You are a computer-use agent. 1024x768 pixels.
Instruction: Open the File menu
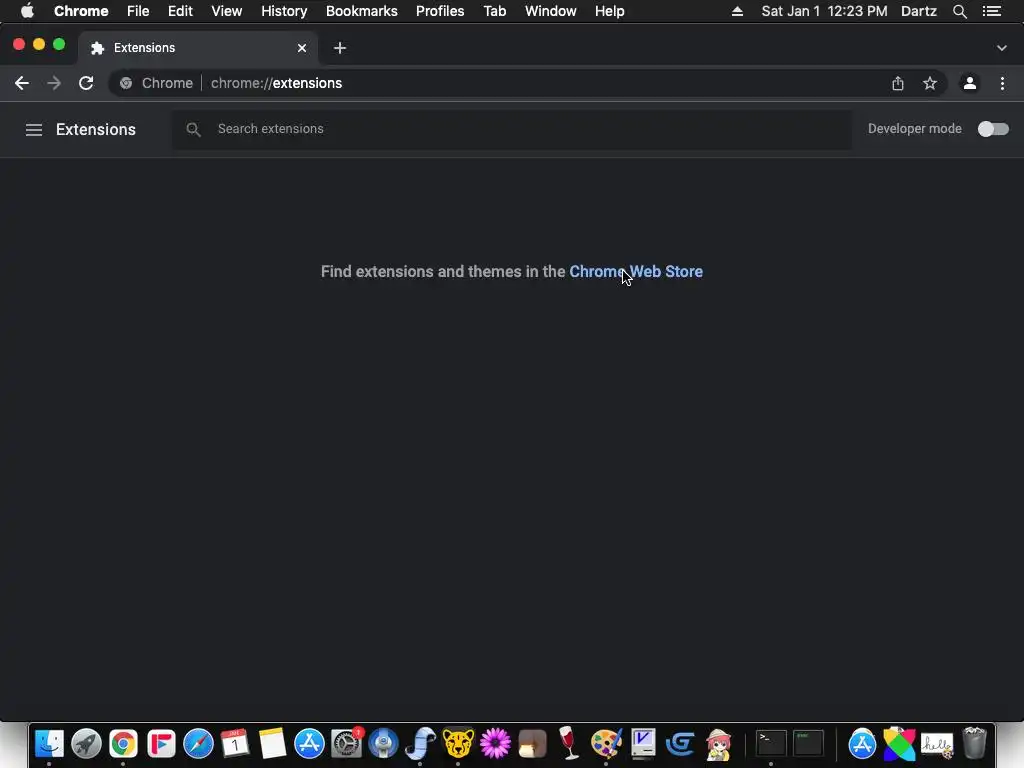[x=138, y=11]
